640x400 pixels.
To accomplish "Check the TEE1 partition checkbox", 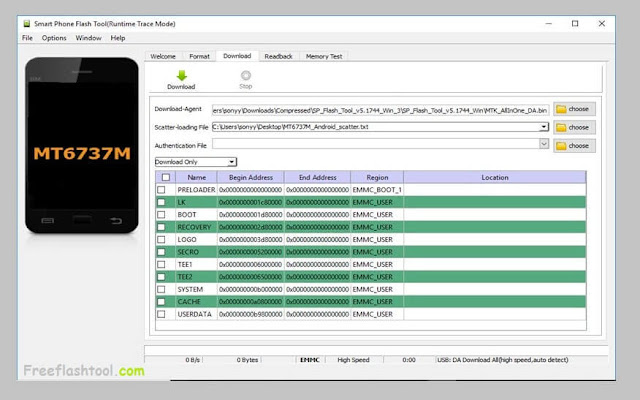I will [161, 264].
